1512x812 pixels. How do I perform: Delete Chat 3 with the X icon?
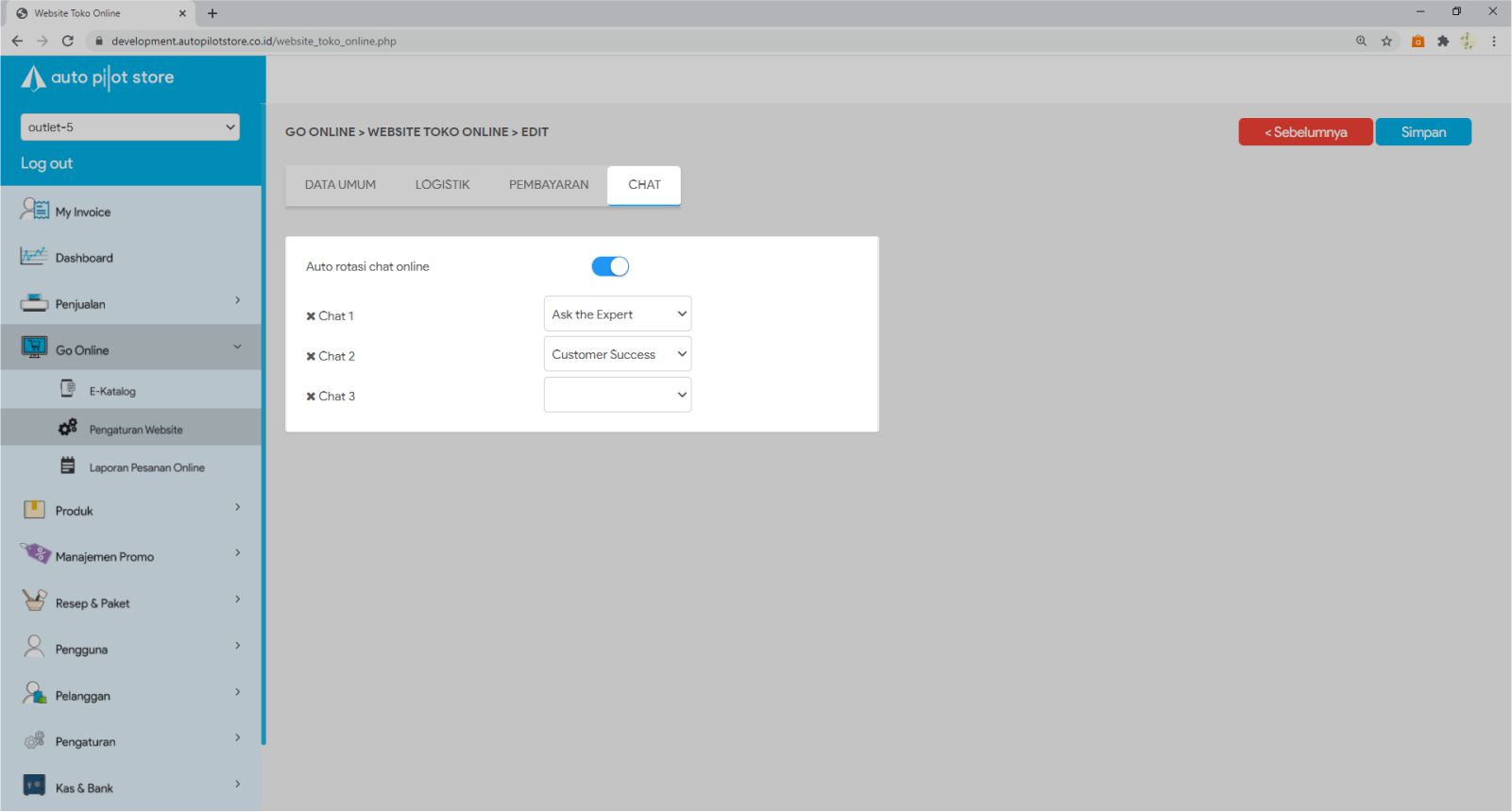[x=311, y=397]
